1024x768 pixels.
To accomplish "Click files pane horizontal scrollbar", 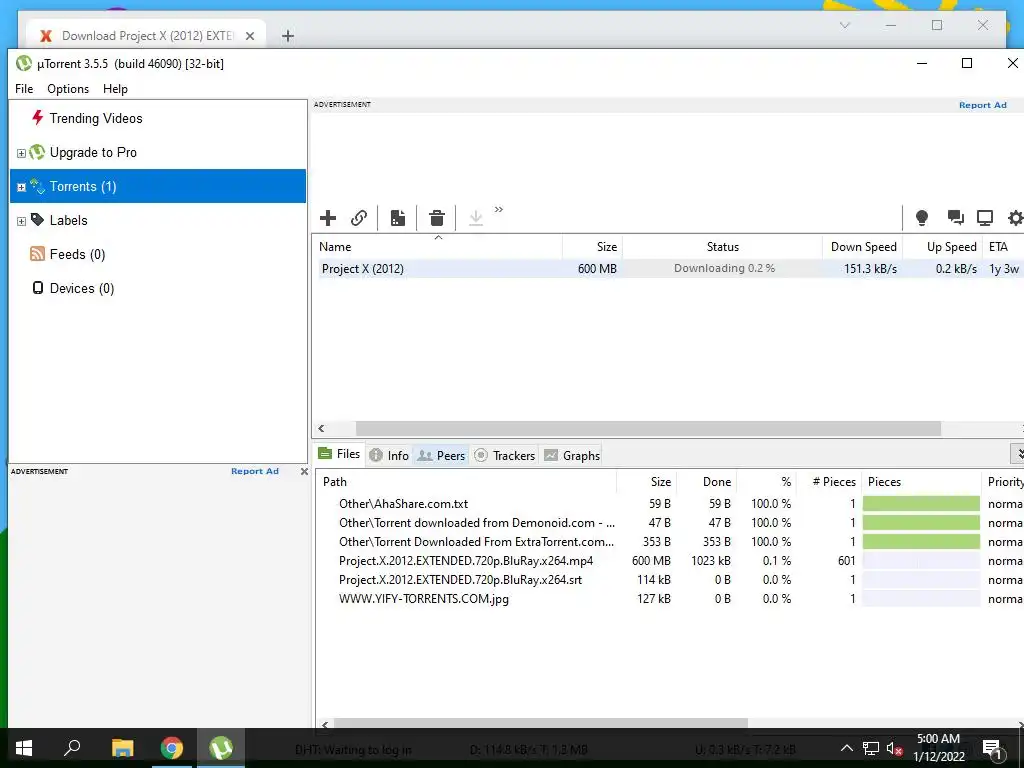I will (x=541, y=724).
